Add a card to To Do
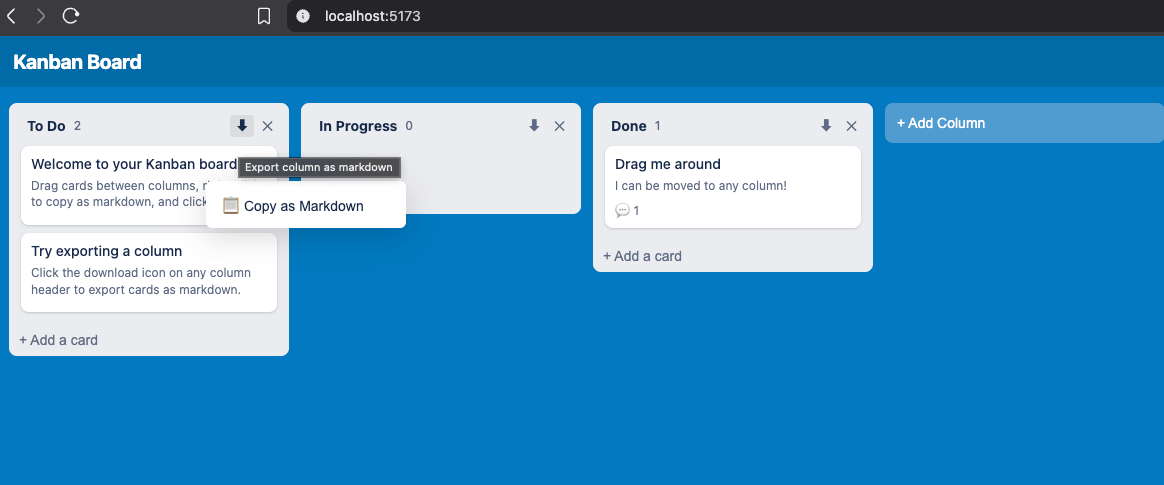Viewport: 1164px width, 485px height. (x=58, y=340)
